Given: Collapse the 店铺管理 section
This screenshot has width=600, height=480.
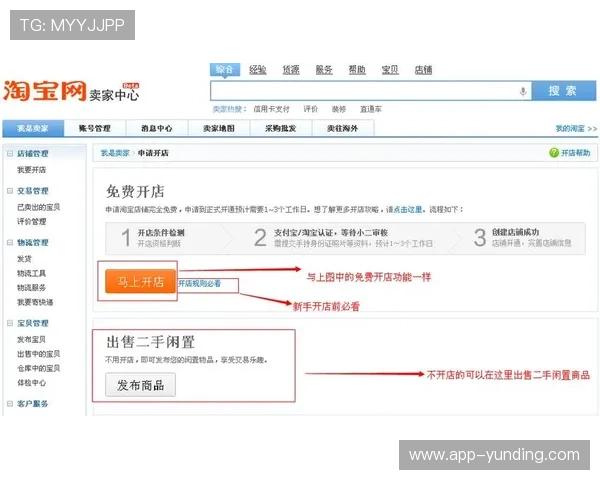Looking at the screenshot, I should click(10, 153).
